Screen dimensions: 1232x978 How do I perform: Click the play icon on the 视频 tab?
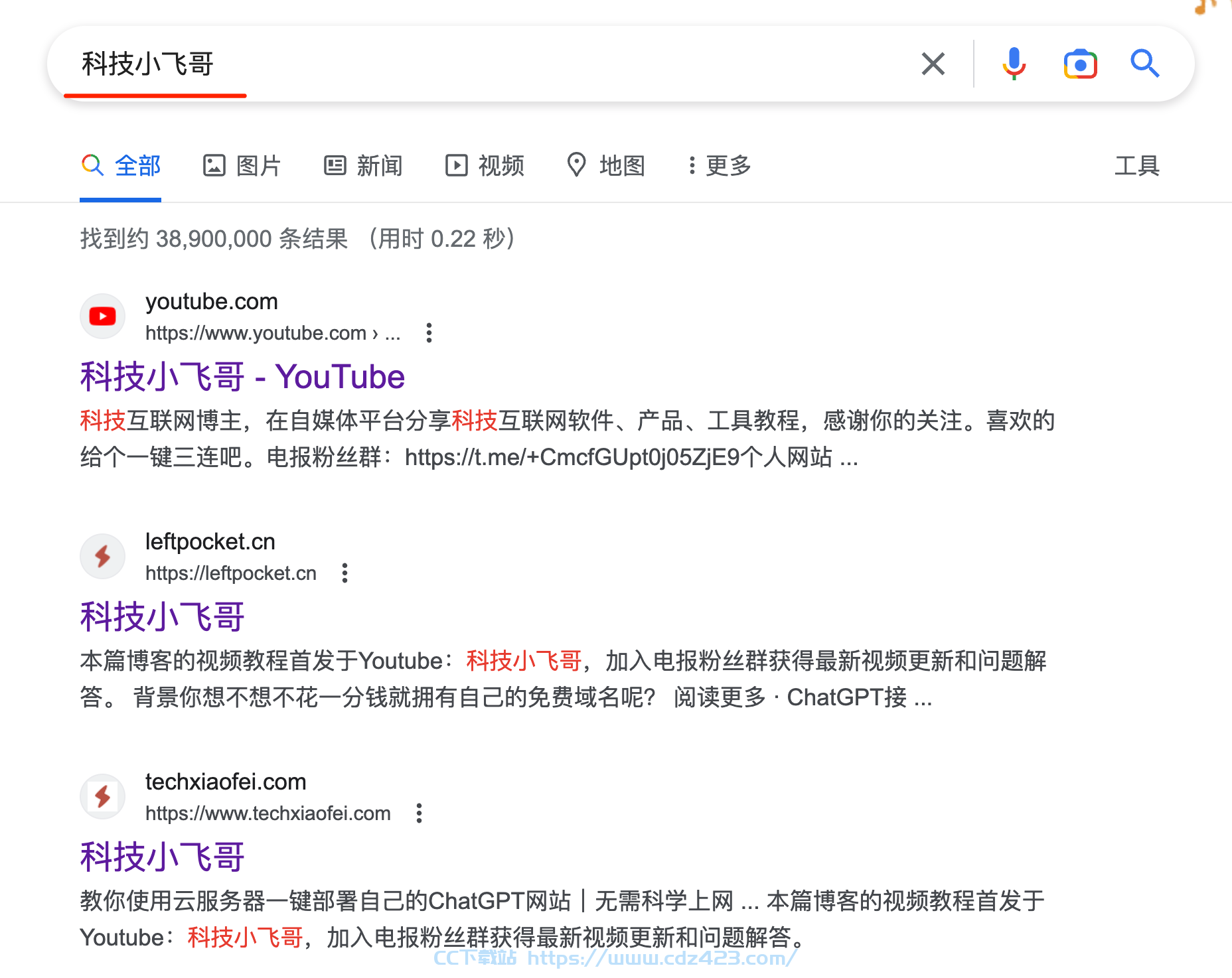(x=457, y=165)
